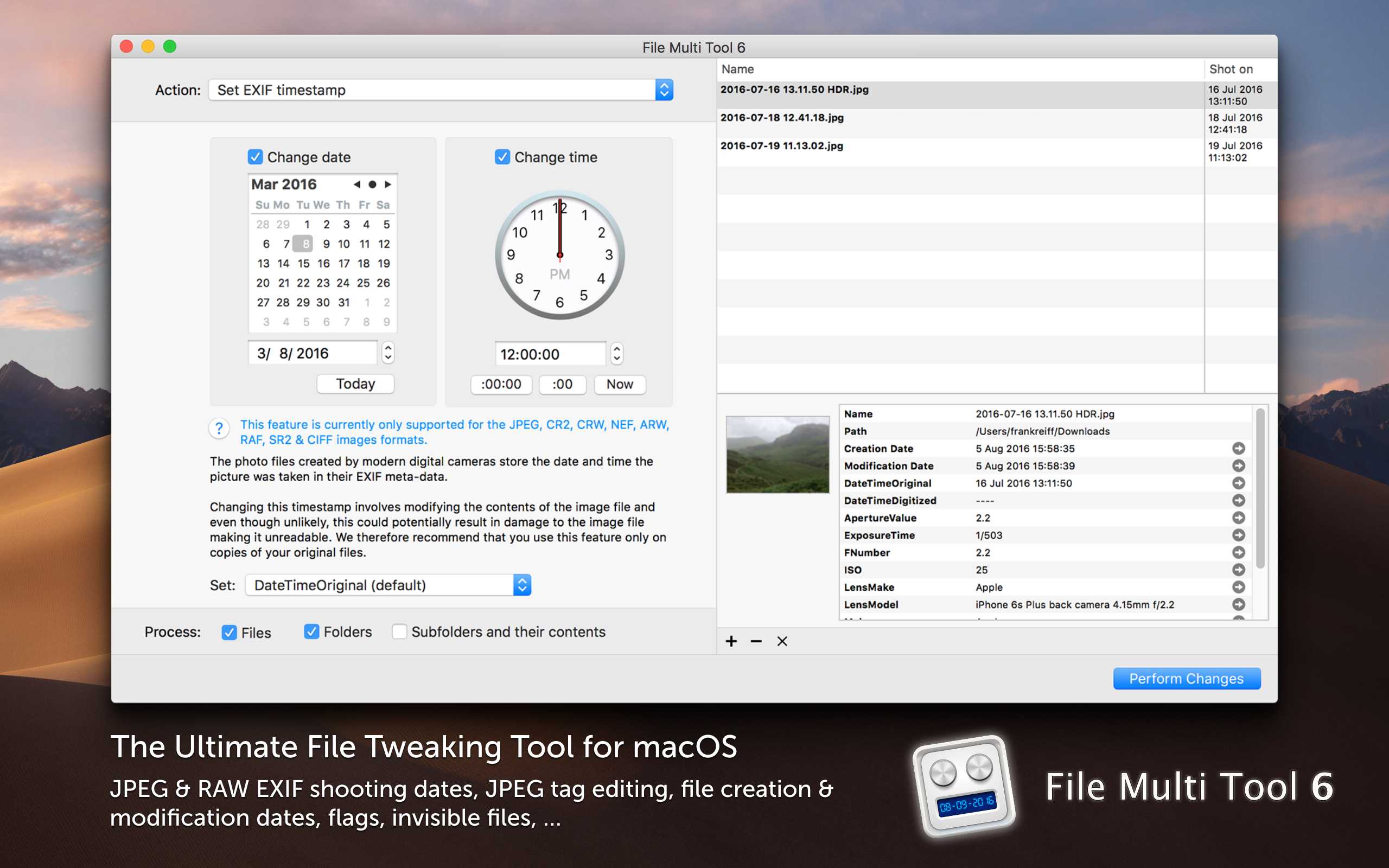Toggle the Files process checkbox
Image resolution: width=1389 pixels, height=868 pixels.
click(229, 632)
